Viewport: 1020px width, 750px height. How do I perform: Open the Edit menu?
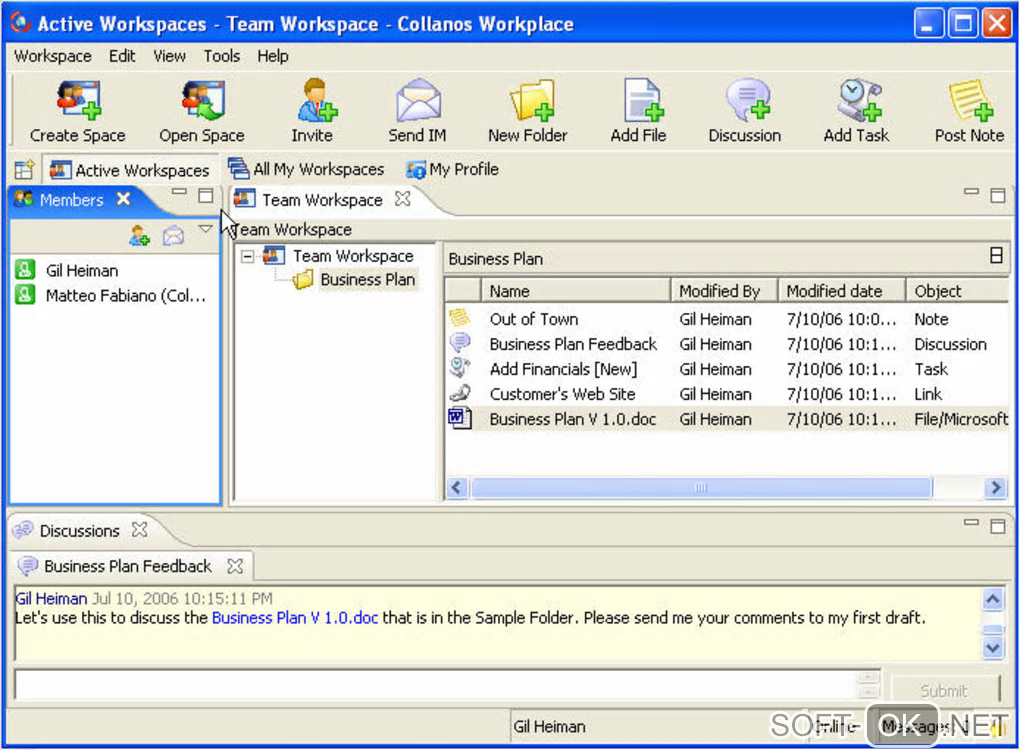tap(122, 56)
